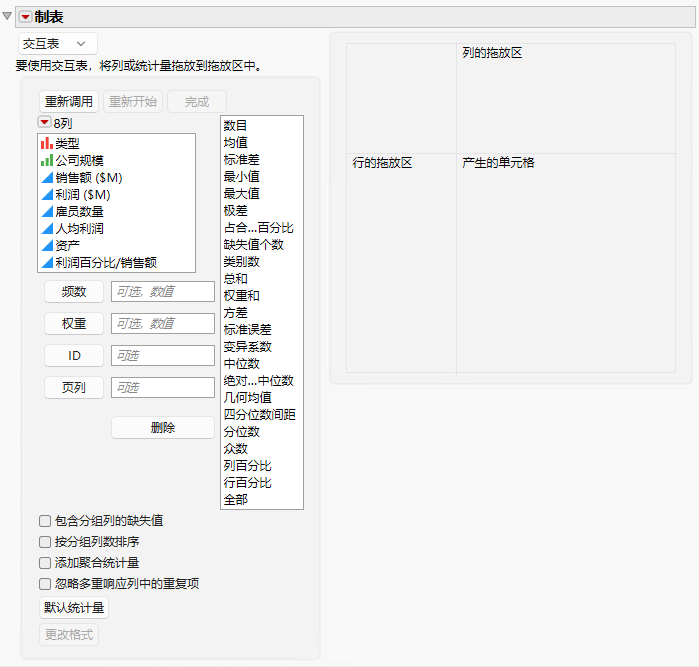Select 最小值 in the statistics list
Screen dimensions: 699x667
(262, 177)
